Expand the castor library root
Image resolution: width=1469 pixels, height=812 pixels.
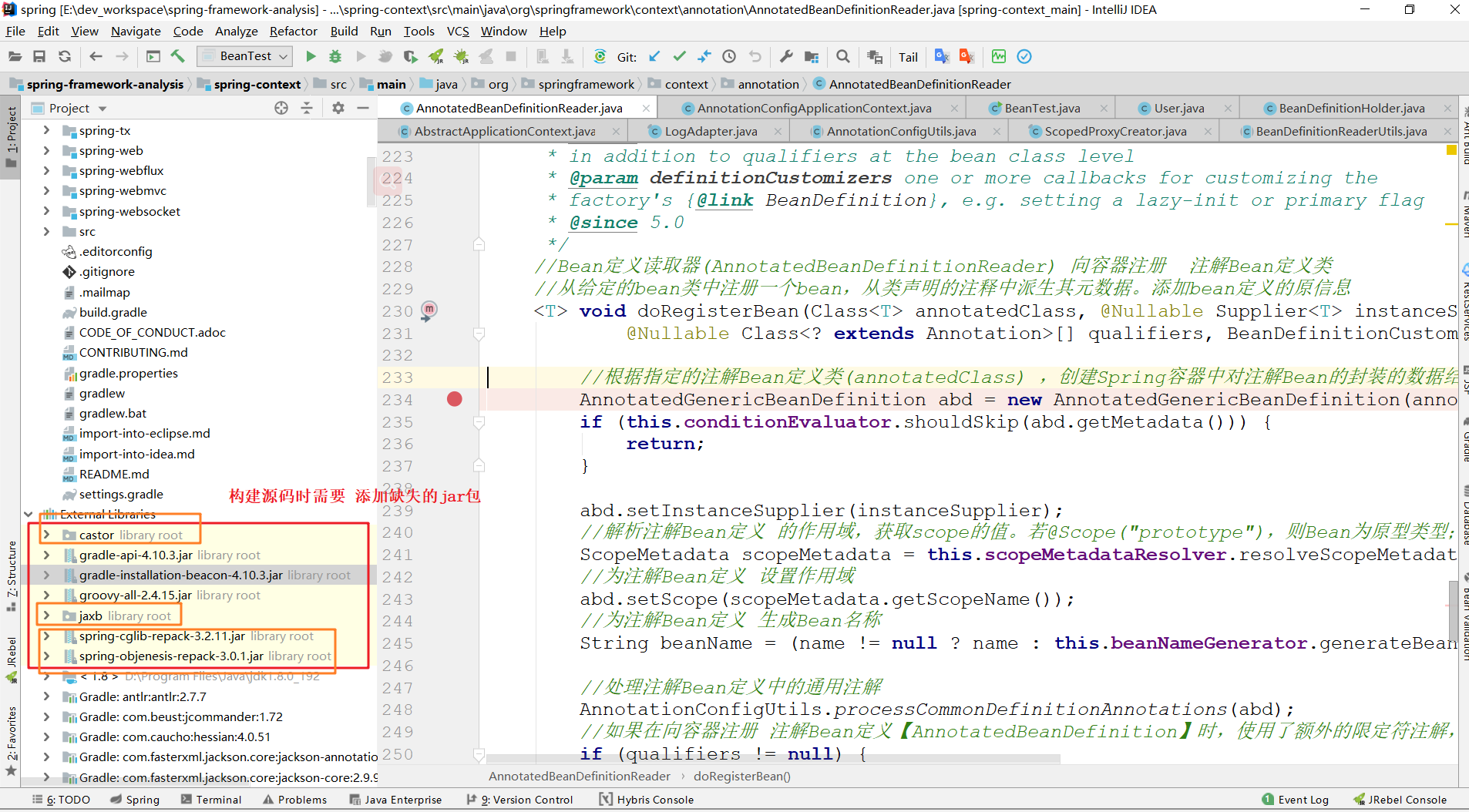pyautogui.click(x=46, y=535)
